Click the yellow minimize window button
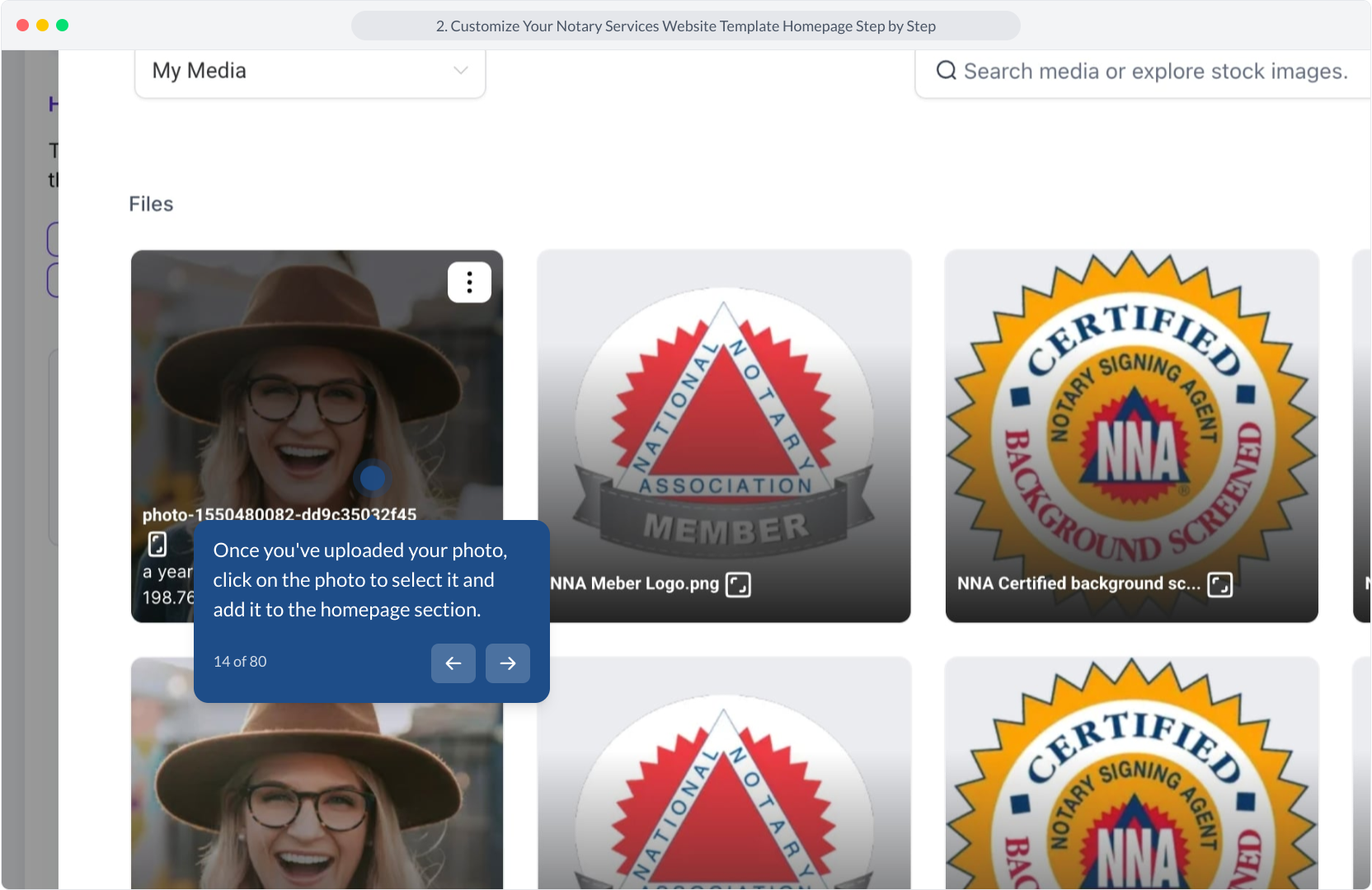 click(42, 26)
